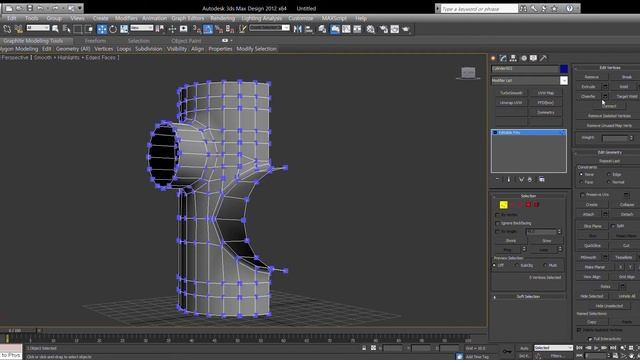The image size is (640, 360).
Task: Click the object name field Cylinder
Action: coord(525,69)
